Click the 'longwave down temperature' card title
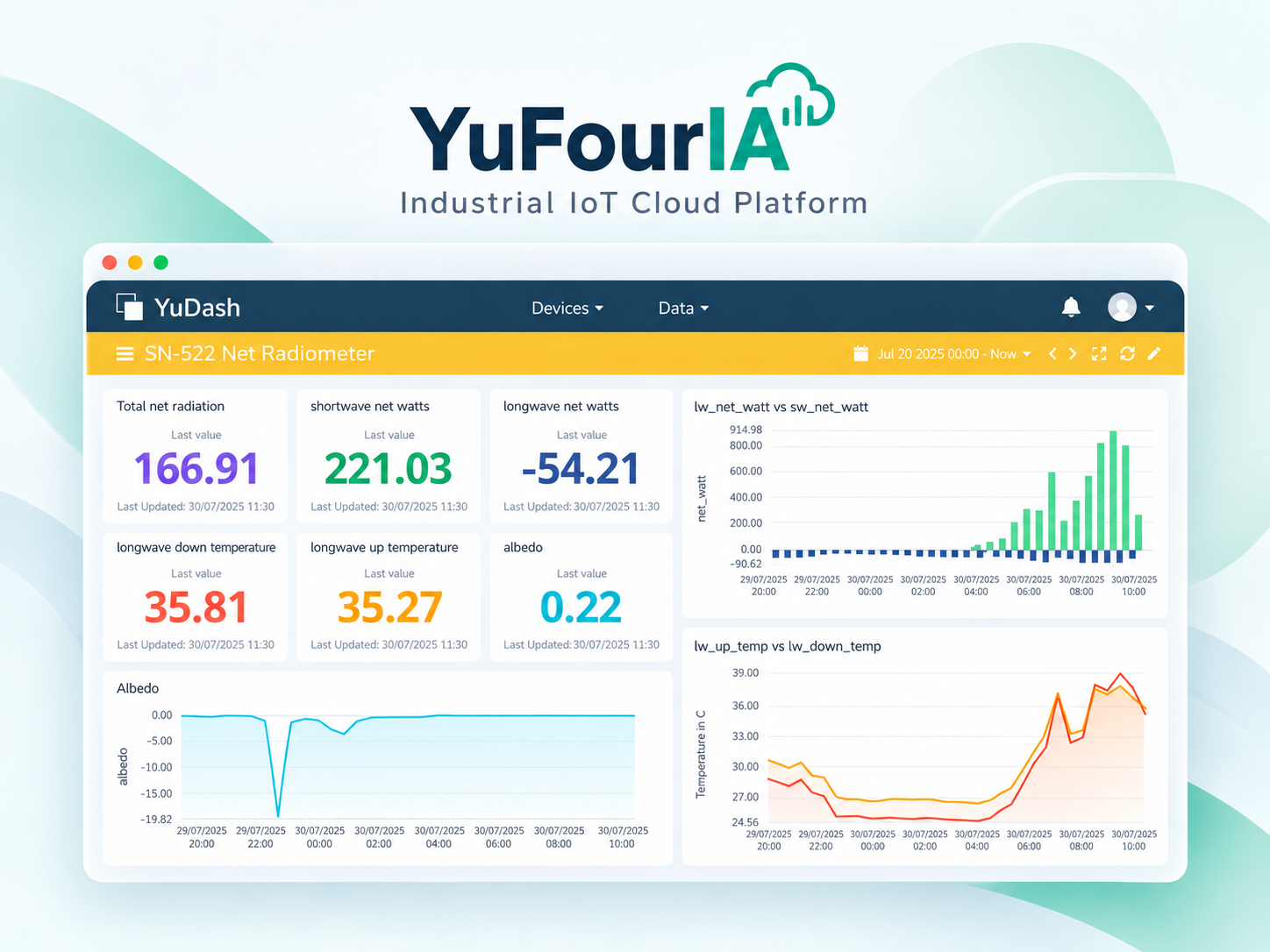Image resolution: width=1270 pixels, height=952 pixels. [x=196, y=547]
